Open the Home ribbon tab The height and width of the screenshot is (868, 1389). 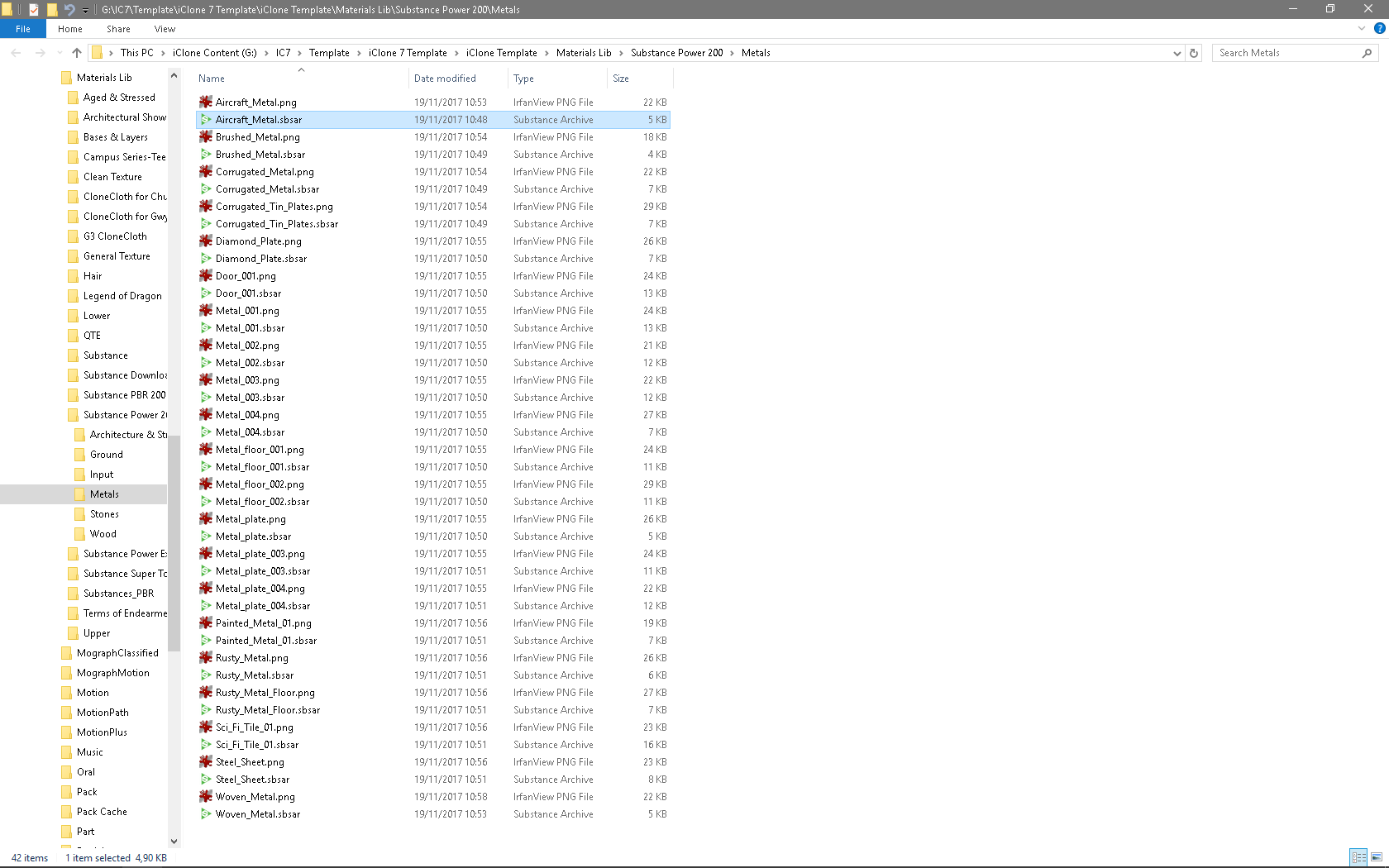click(x=70, y=29)
